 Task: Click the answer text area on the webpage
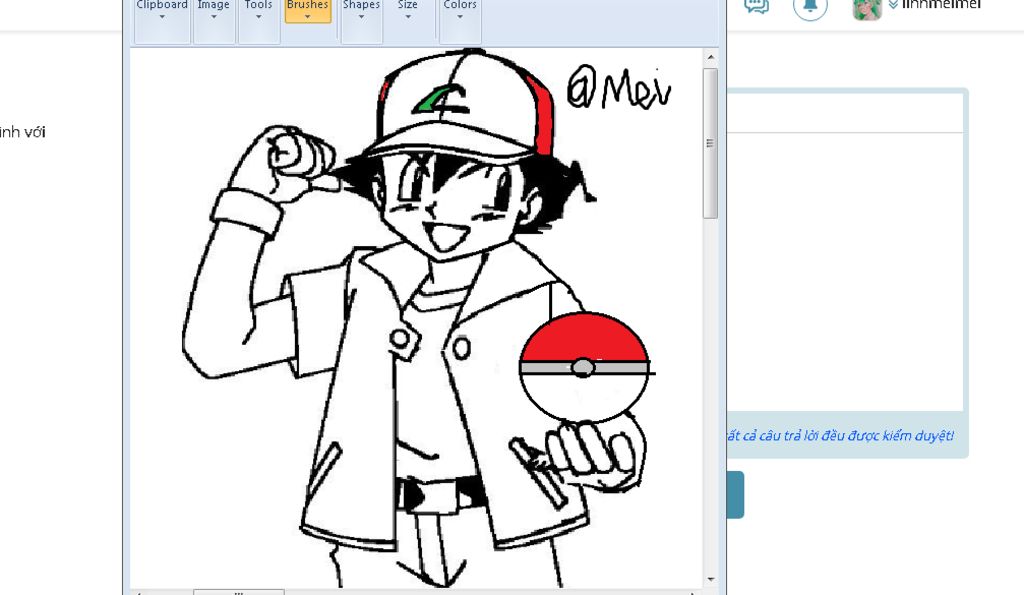[845, 272]
